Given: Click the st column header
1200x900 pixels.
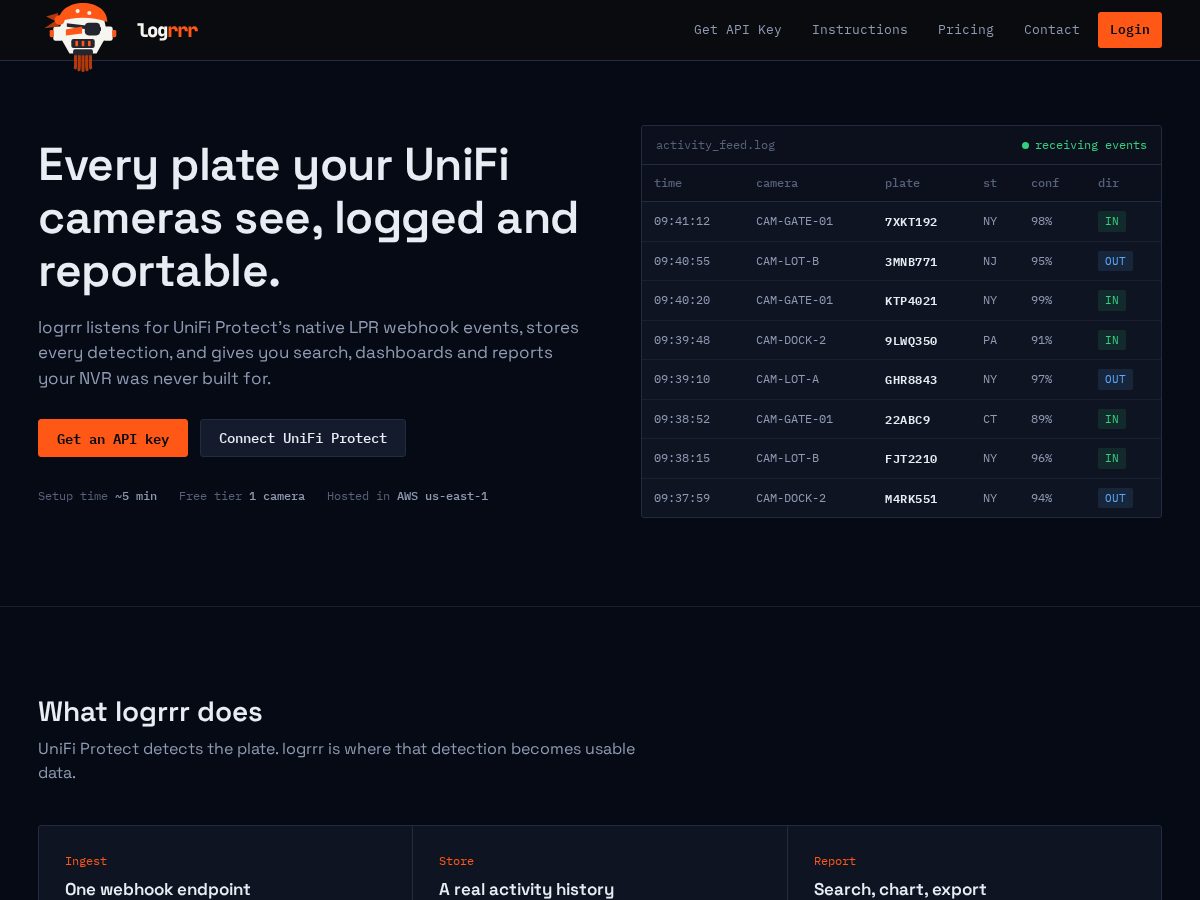Looking at the screenshot, I should click(990, 183).
